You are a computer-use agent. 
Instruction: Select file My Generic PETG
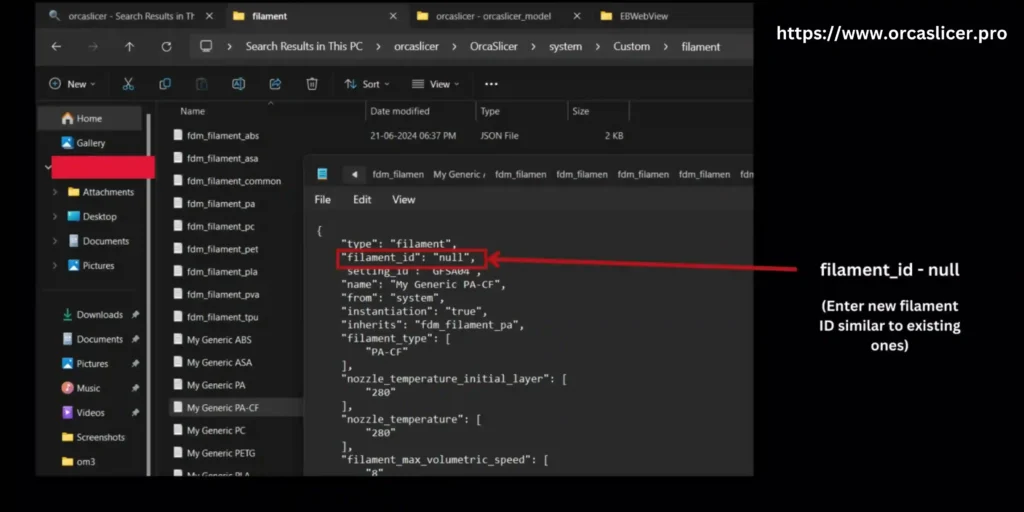pos(221,453)
